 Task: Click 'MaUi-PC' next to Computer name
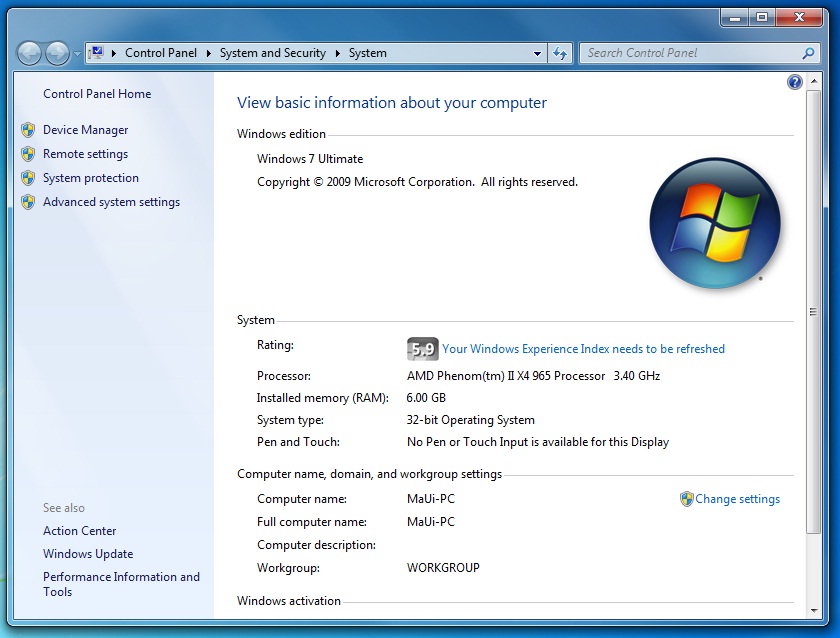(431, 499)
